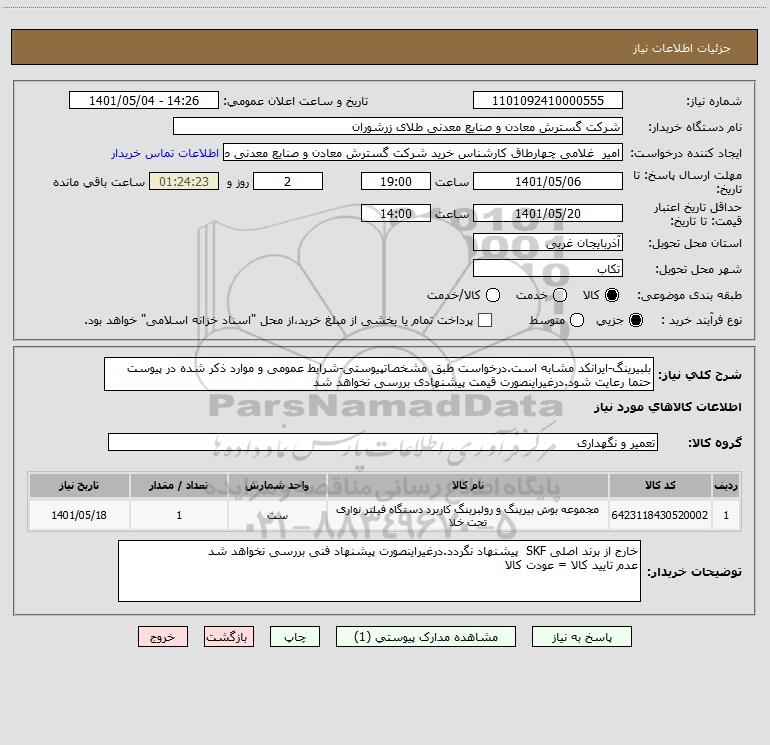Click the خروج exit button

tap(163, 637)
